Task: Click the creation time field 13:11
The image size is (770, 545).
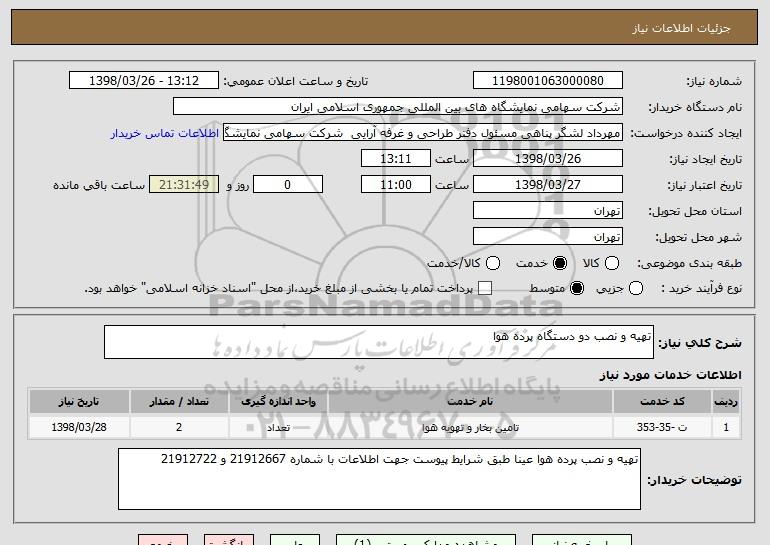Action: [396, 159]
